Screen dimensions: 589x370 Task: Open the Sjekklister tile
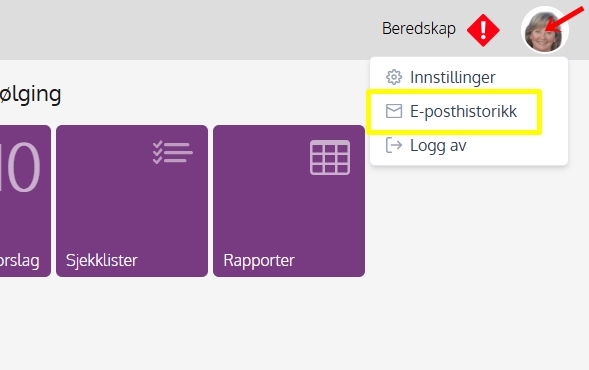[132, 201]
